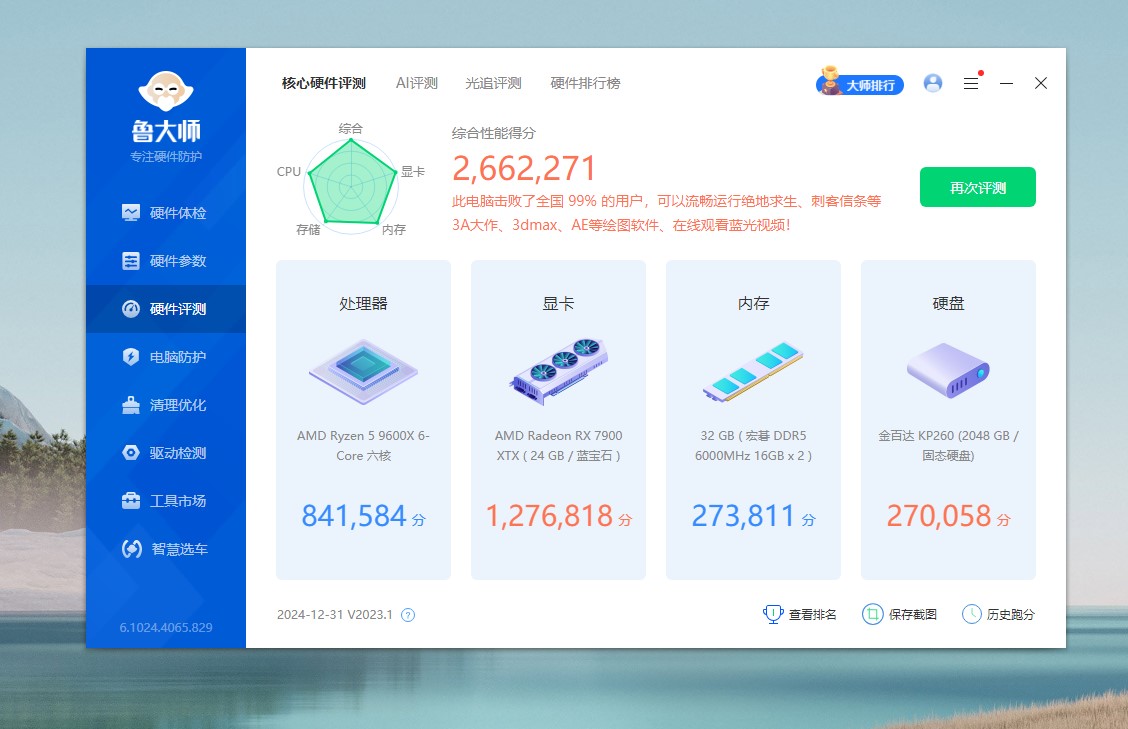Click the 综合性能得分 label
This screenshot has height=729, width=1128.
pyautogui.click(x=494, y=133)
